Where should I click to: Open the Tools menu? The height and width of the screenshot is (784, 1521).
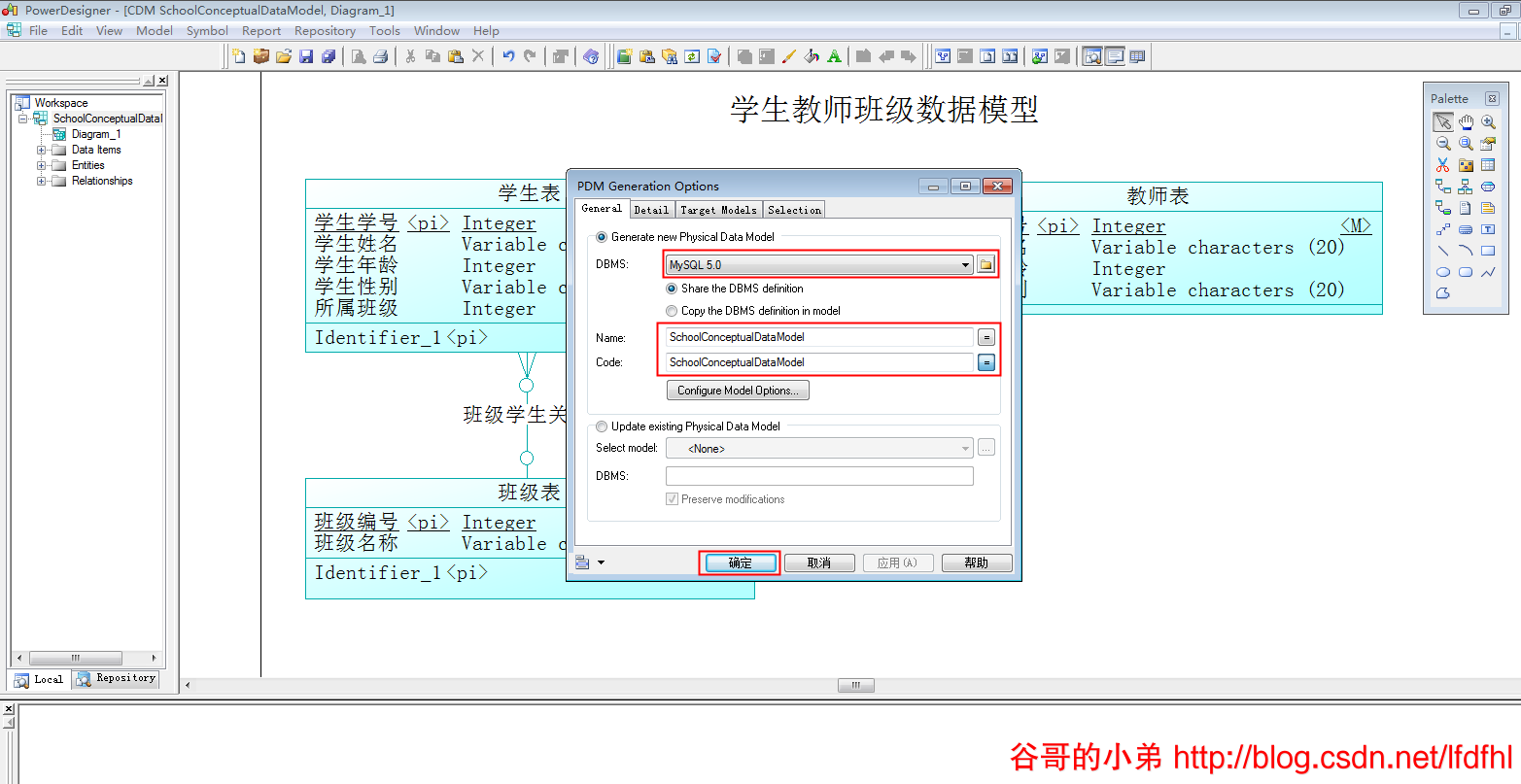tap(384, 31)
